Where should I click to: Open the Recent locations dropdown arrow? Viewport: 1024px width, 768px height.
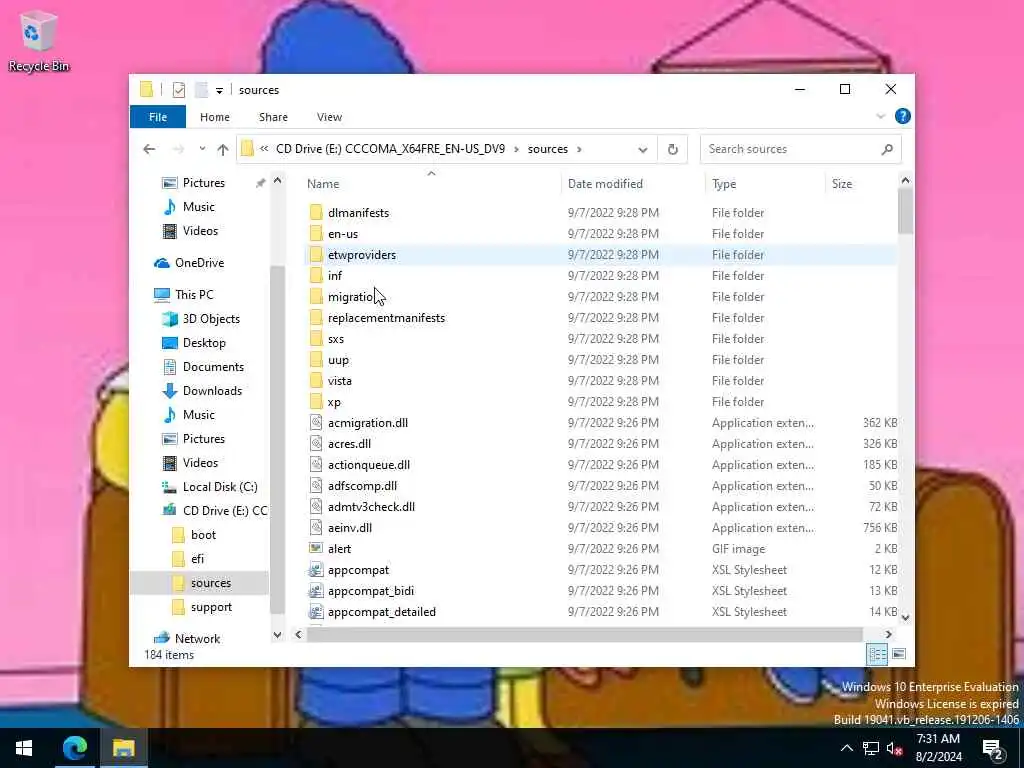202,149
